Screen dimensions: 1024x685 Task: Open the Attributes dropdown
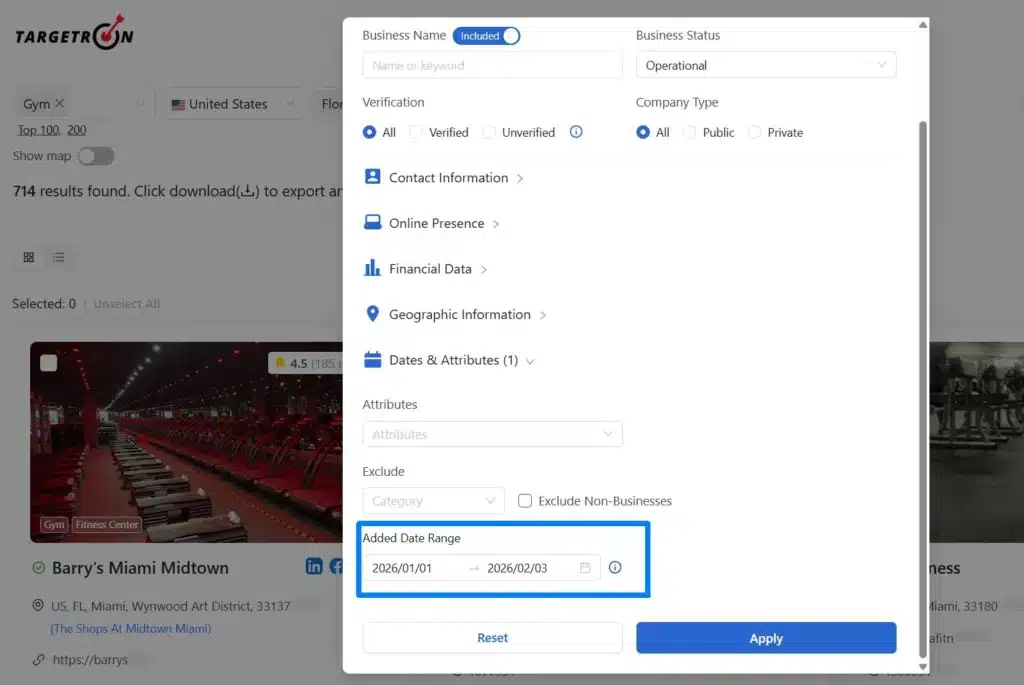492,434
